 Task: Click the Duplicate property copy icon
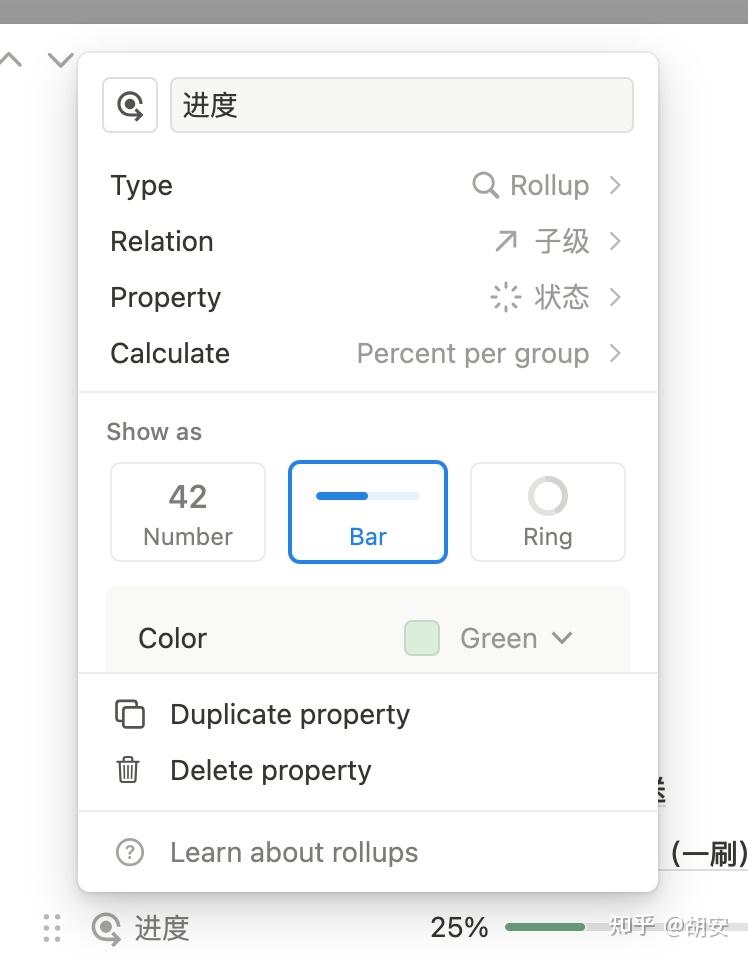130,714
